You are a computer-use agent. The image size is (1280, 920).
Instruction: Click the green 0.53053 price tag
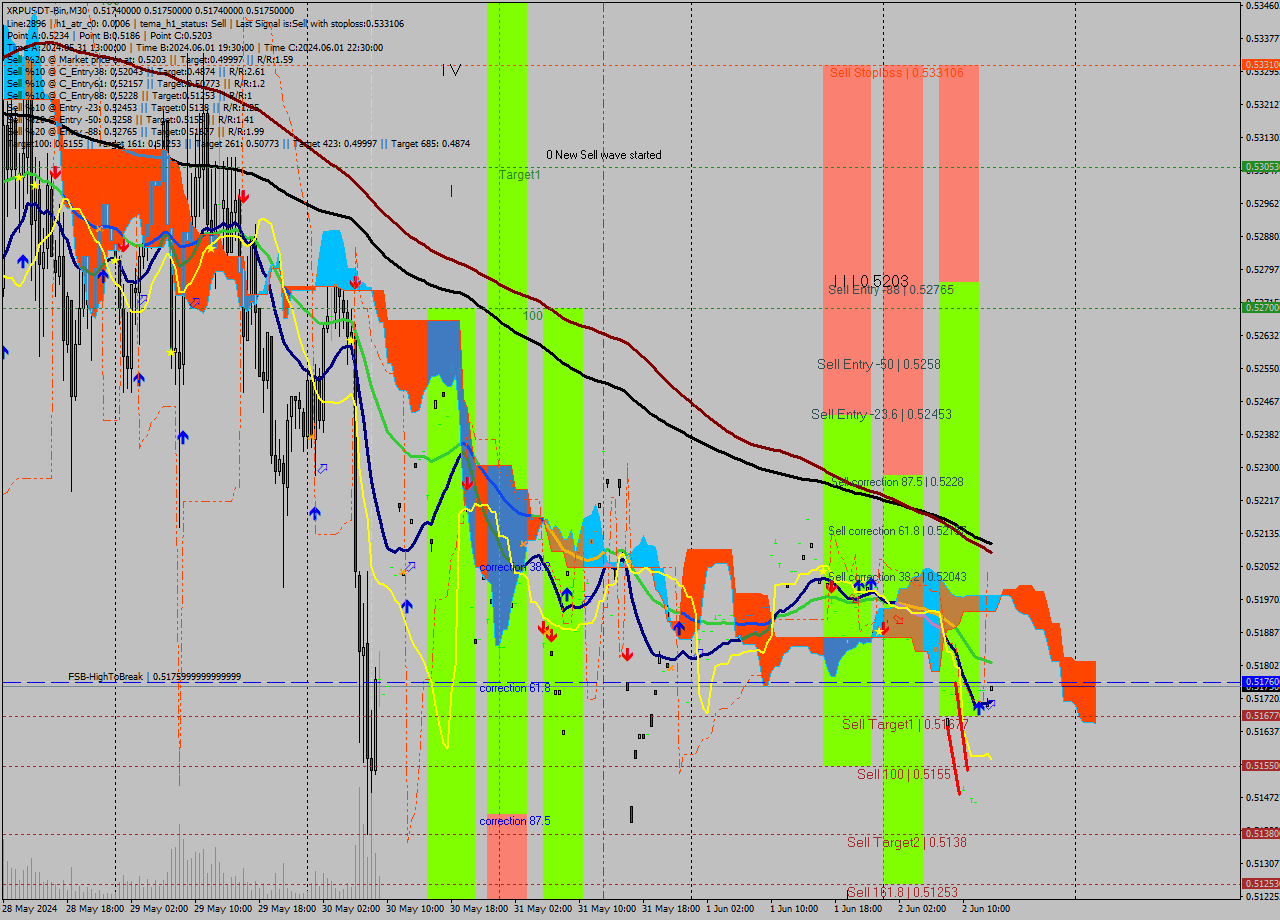tap(1260, 167)
